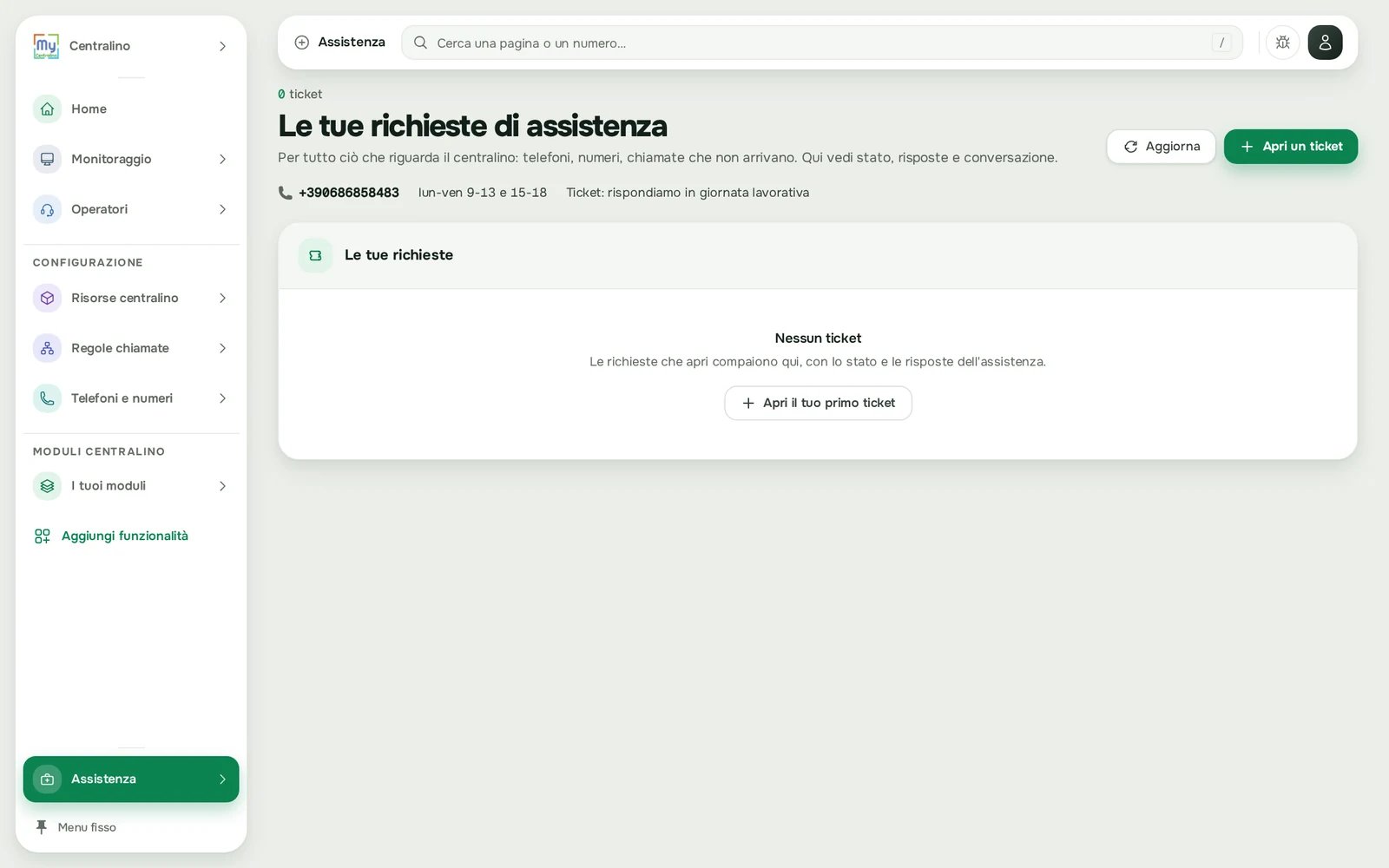Image resolution: width=1389 pixels, height=868 pixels.
Task: Click the Assistenza chevron in sidebar
Action: click(x=222, y=779)
